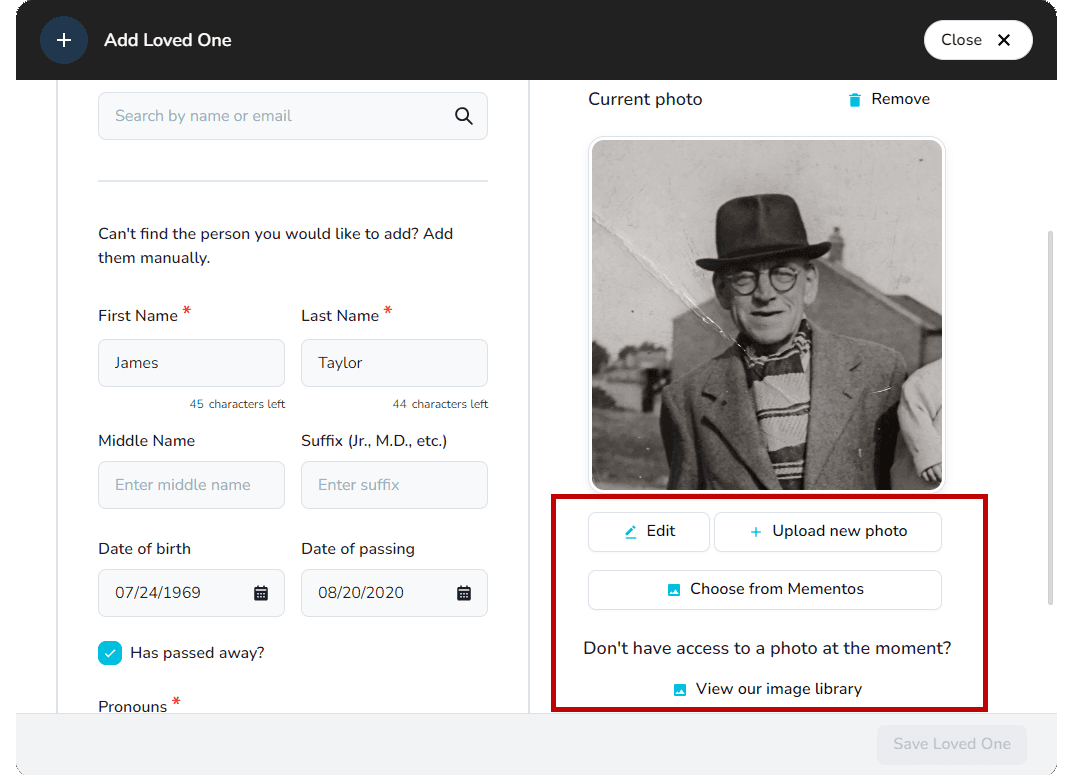Viewport: 1071px width, 775px height.
Task: Click the Upload new photo button
Action: point(828,532)
